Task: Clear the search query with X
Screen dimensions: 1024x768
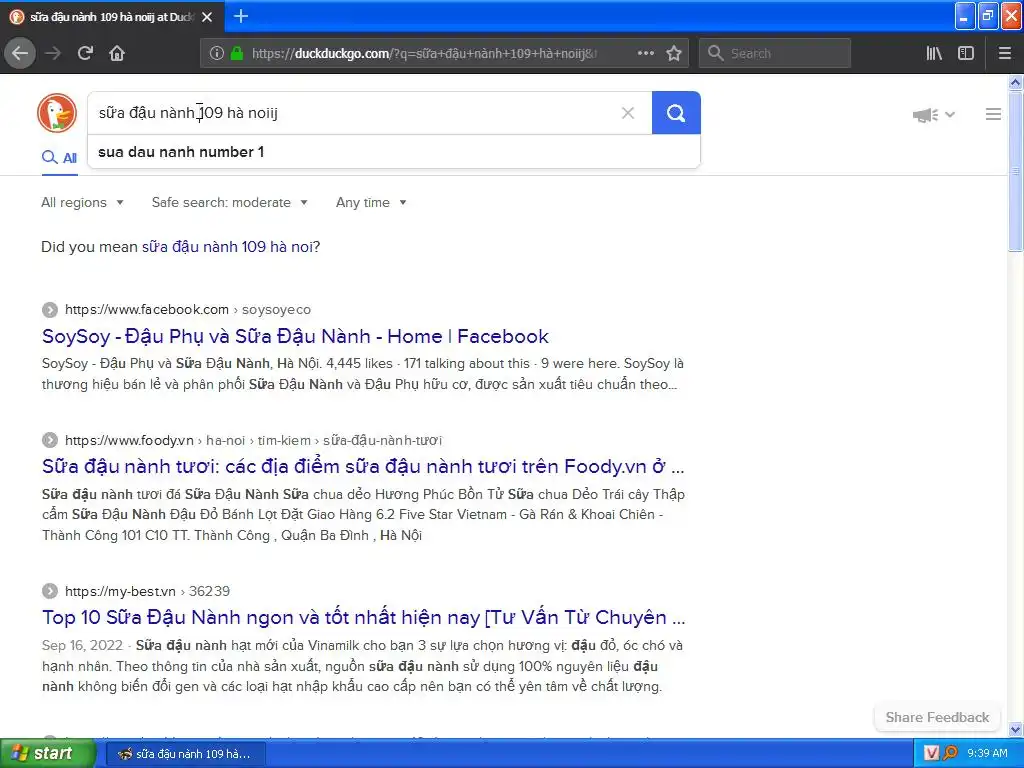Action: click(628, 113)
